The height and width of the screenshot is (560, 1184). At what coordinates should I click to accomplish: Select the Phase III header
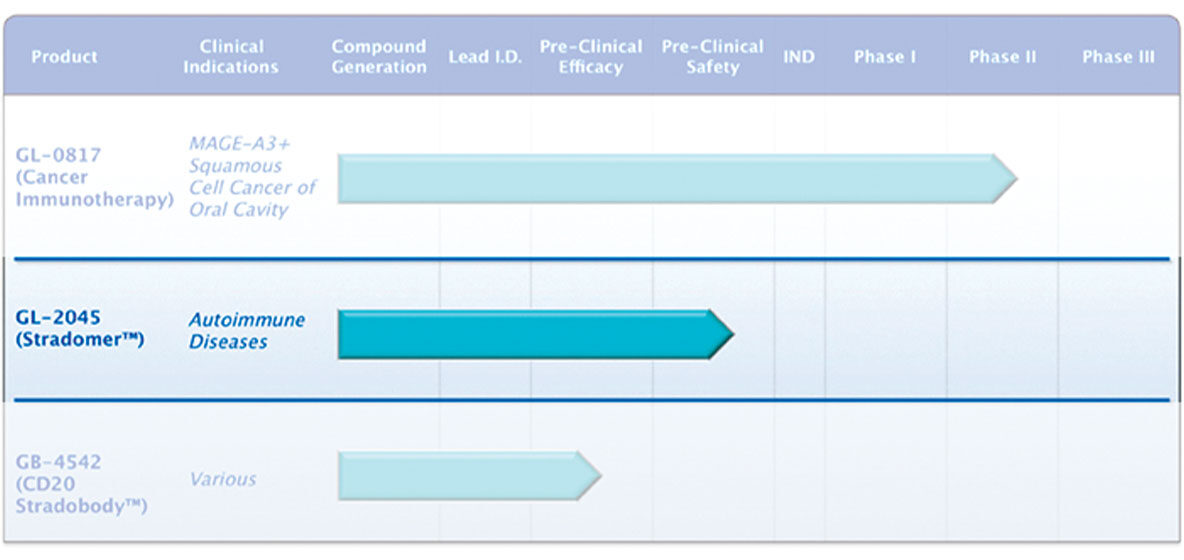click(1118, 57)
